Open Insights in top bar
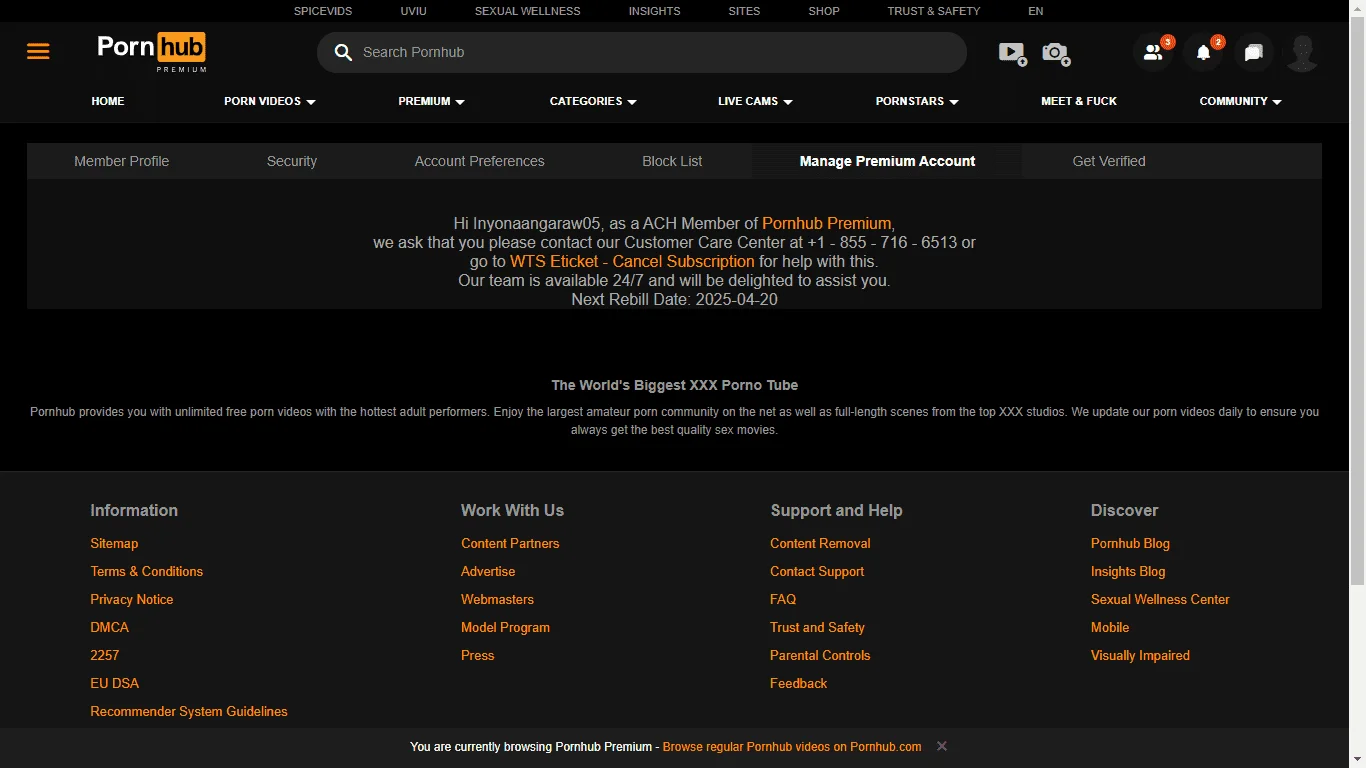The height and width of the screenshot is (768, 1366). 654,11
